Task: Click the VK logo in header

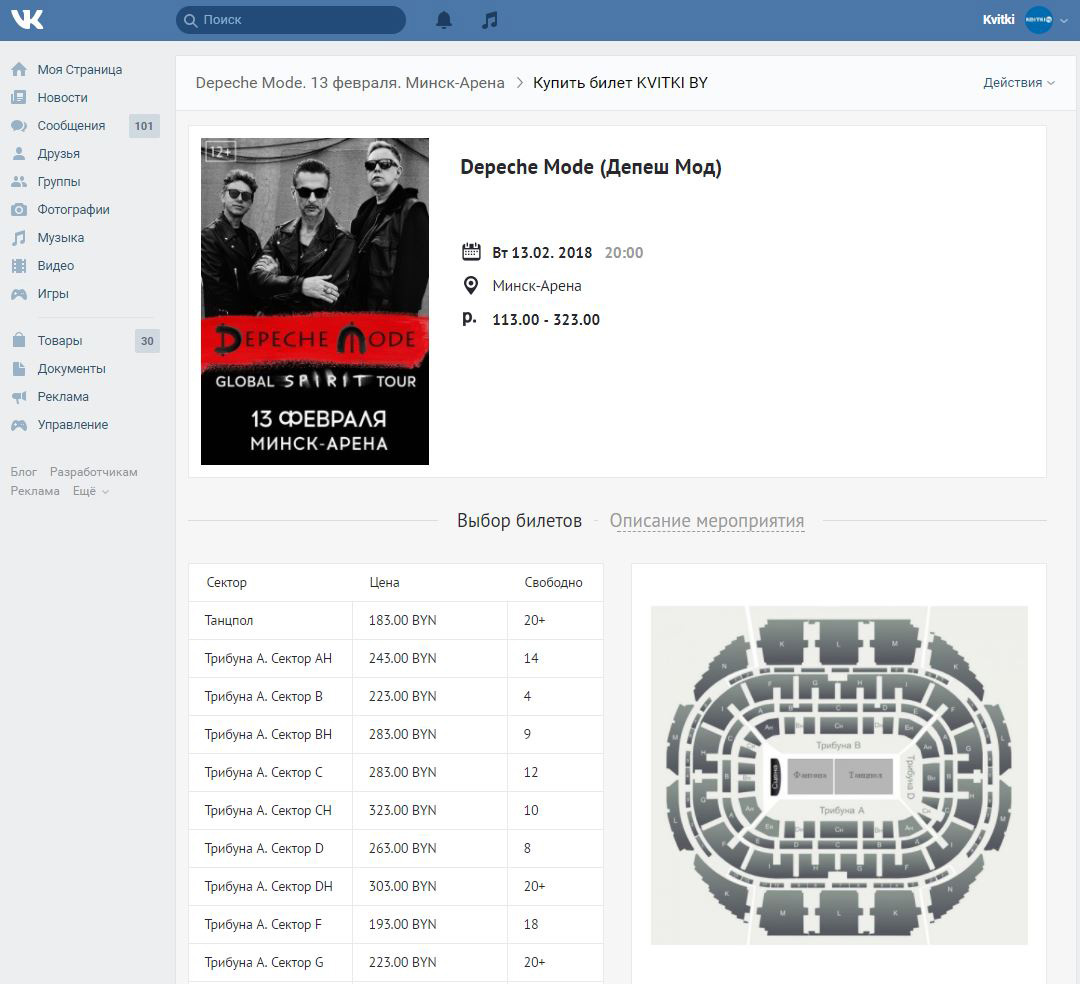Action: (x=27, y=19)
